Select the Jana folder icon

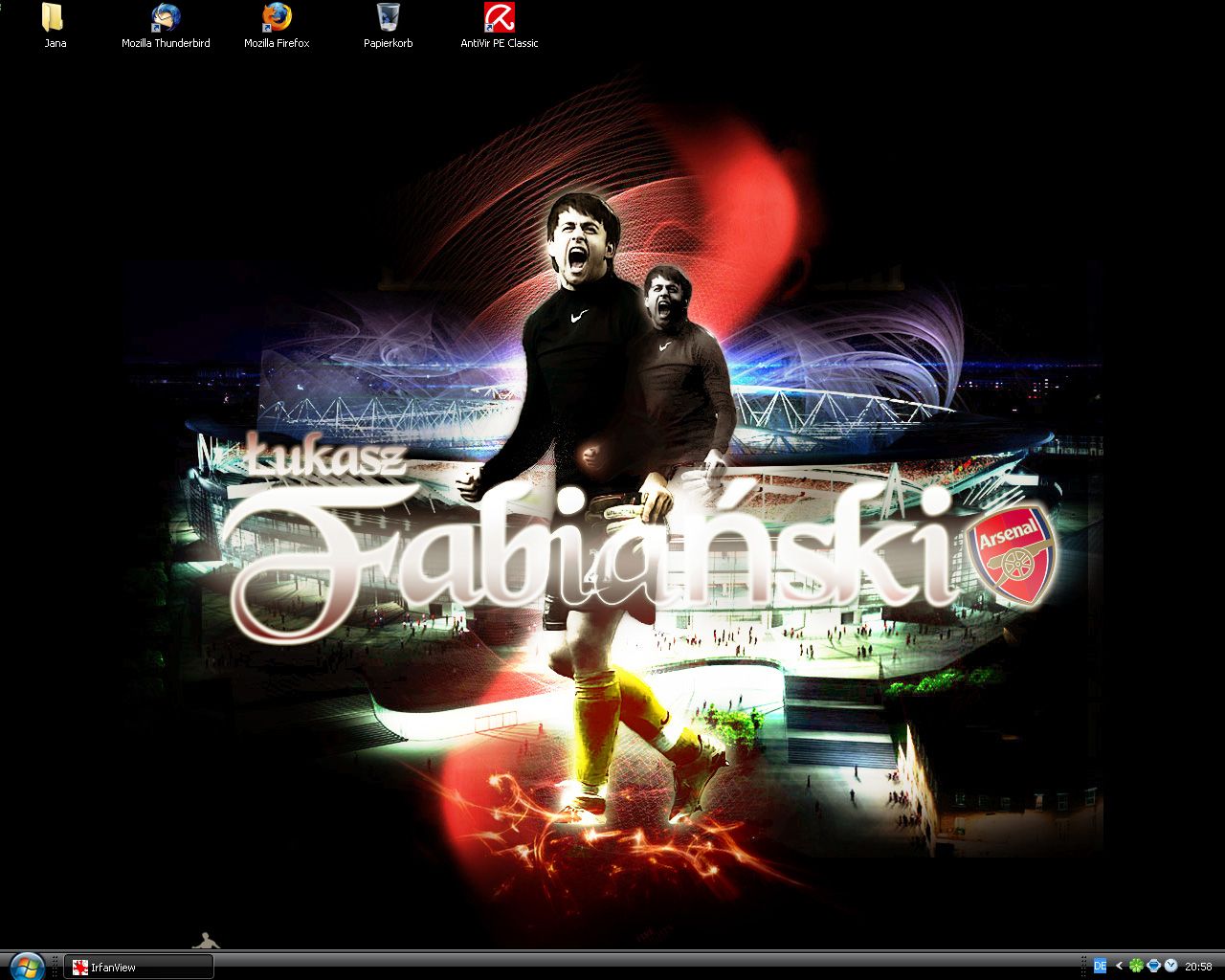pyautogui.click(x=55, y=18)
